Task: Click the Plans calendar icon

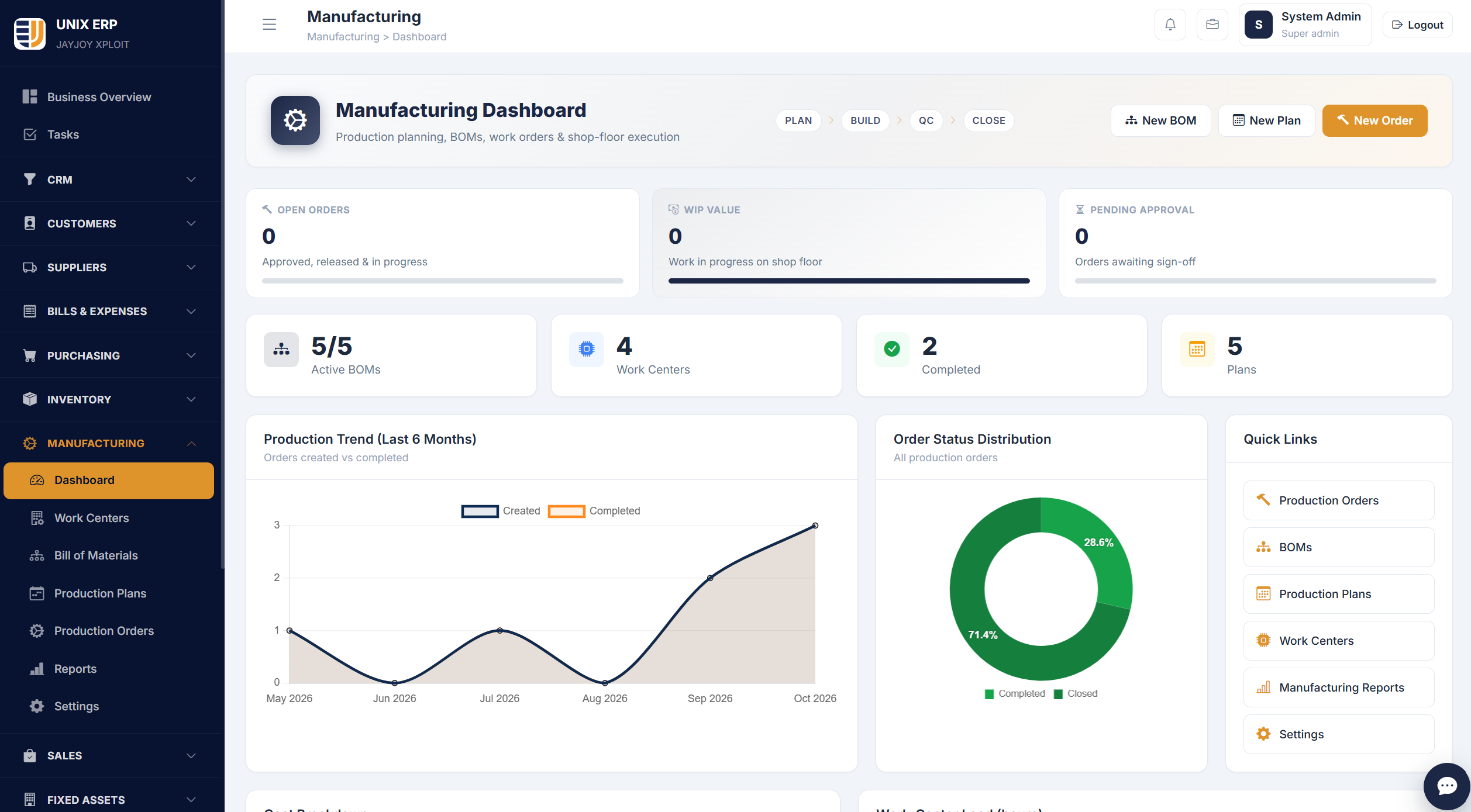Action: [x=1197, y=350]
